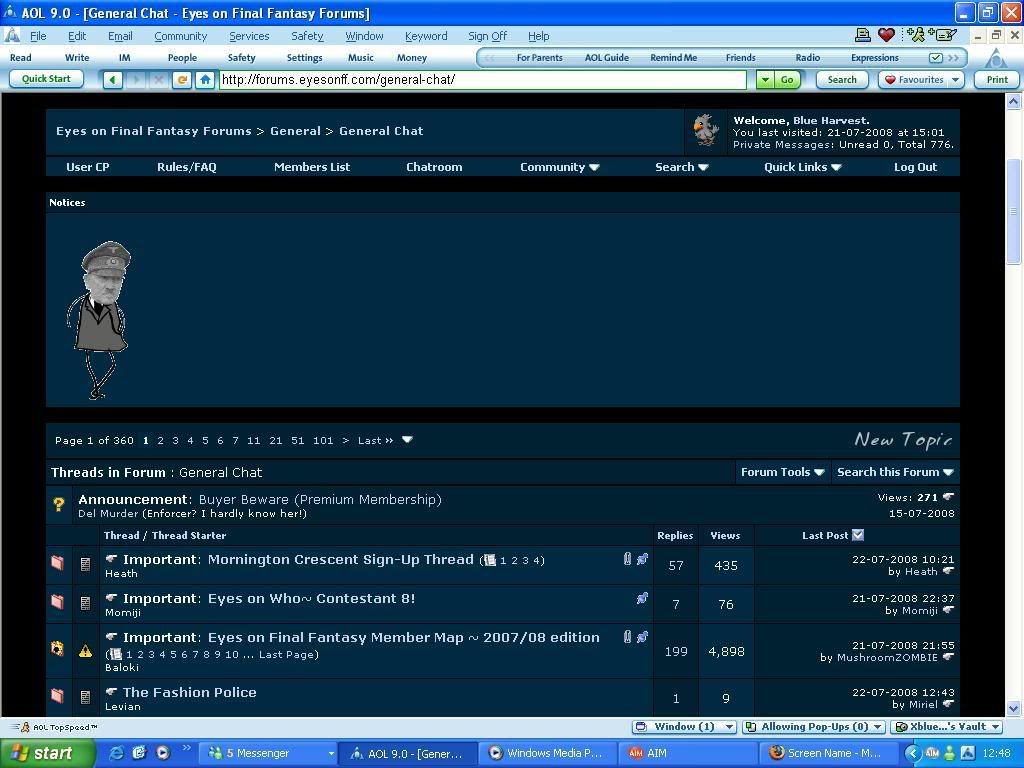Click the Quick Start button
This screenshot has height=768, width=1024.
click(x=46, y=79)
